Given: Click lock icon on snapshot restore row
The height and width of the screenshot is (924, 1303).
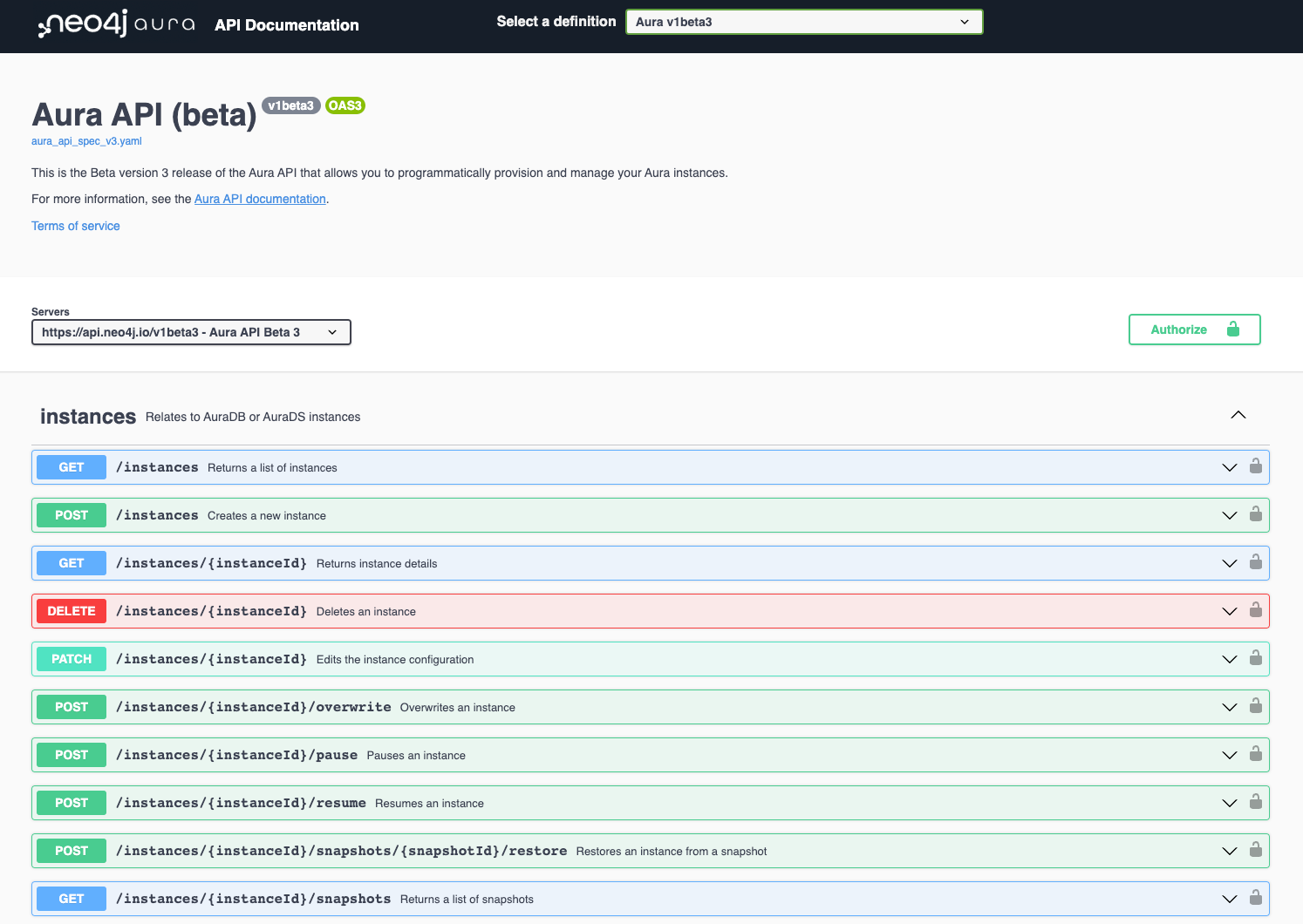Looking at the screenshot, I should click(x=1255, y=849).
